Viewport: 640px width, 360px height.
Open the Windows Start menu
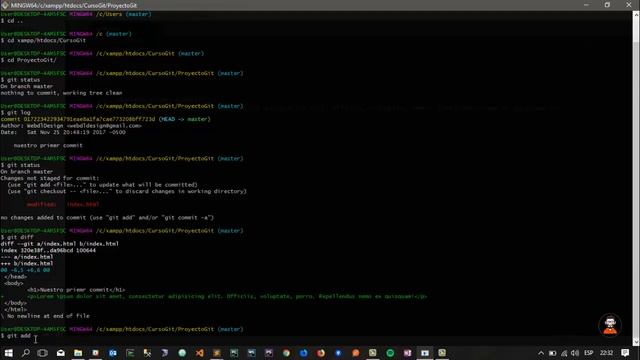[x=8, y=353]
